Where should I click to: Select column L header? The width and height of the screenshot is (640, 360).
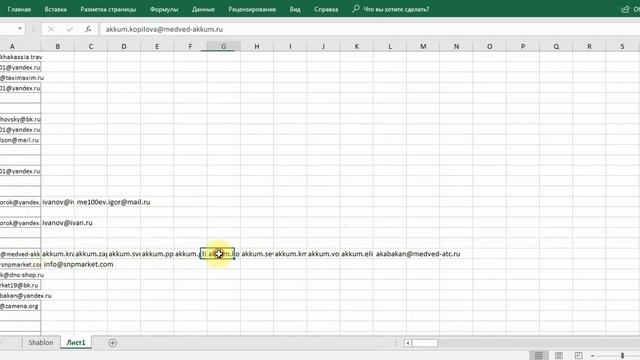(x=390, y=47)
